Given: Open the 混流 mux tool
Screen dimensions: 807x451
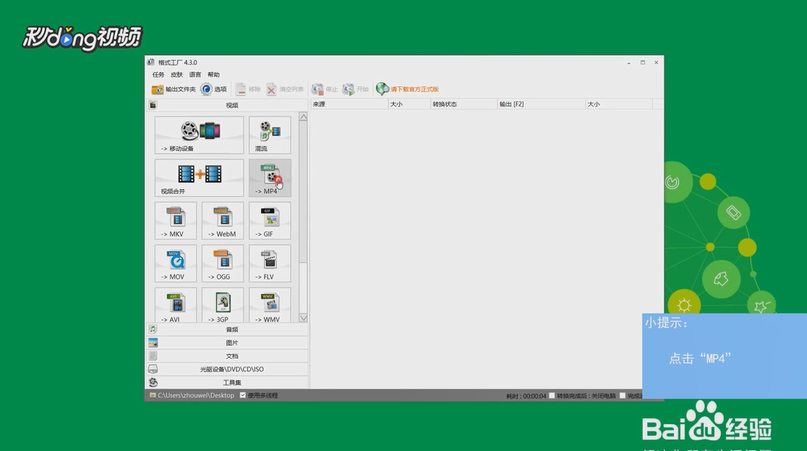Looking at the screenshot, I should point(270,135).
